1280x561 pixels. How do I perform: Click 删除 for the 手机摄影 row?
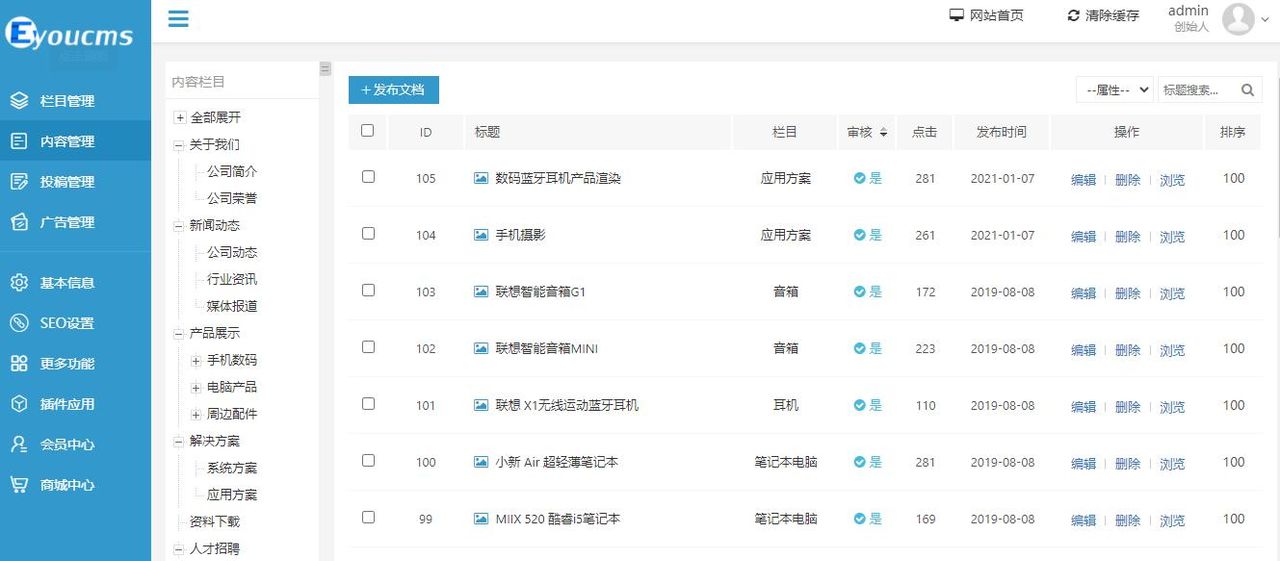click(x=1128, y=237)
